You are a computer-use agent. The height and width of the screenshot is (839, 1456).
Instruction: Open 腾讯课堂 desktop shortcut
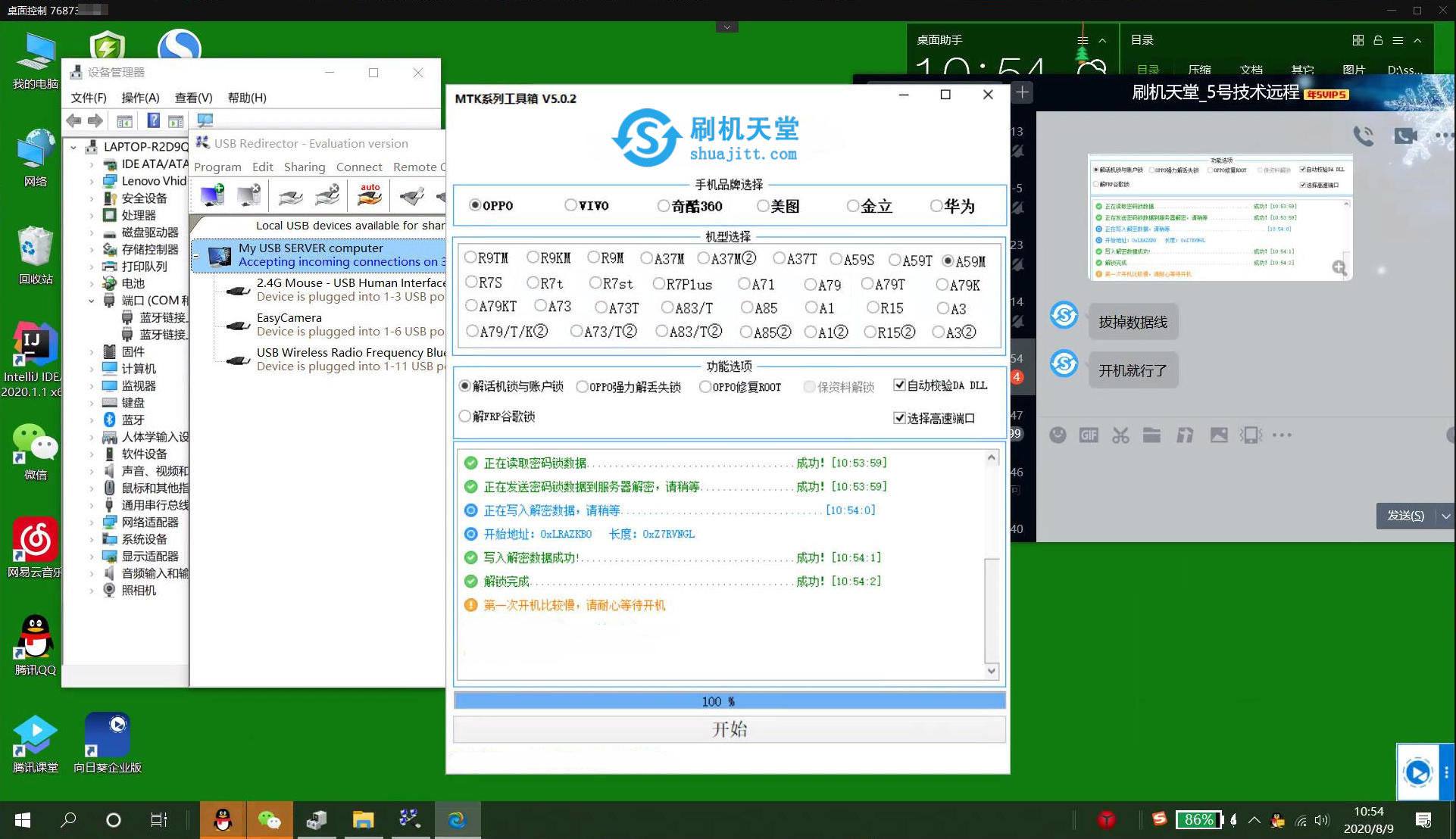coord(35,744)
